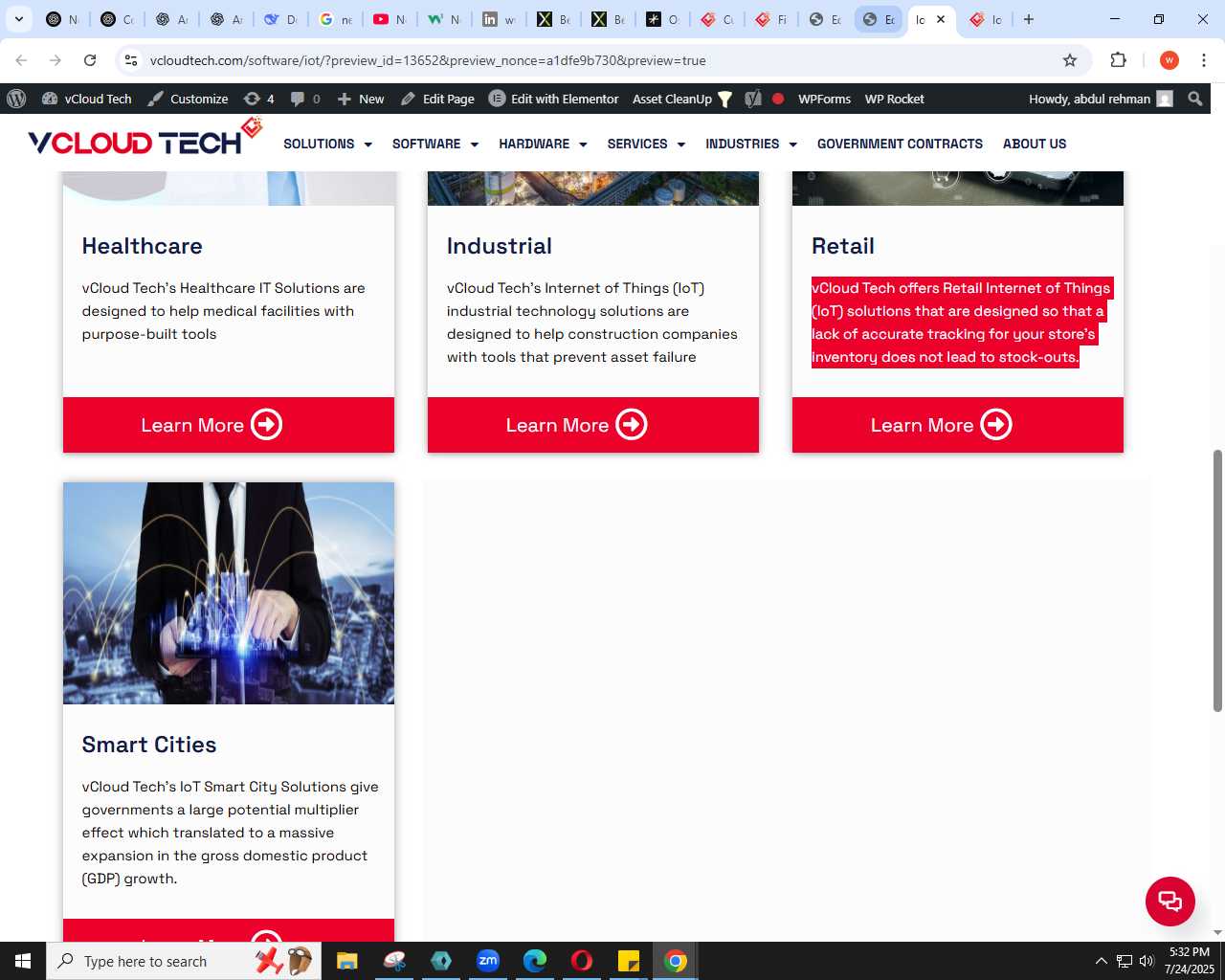This screenshot has width=1225, height=980.
Task: Open the WordPress logo menu in admin bar
Action: pyautogui.click(x=16, y=99)
